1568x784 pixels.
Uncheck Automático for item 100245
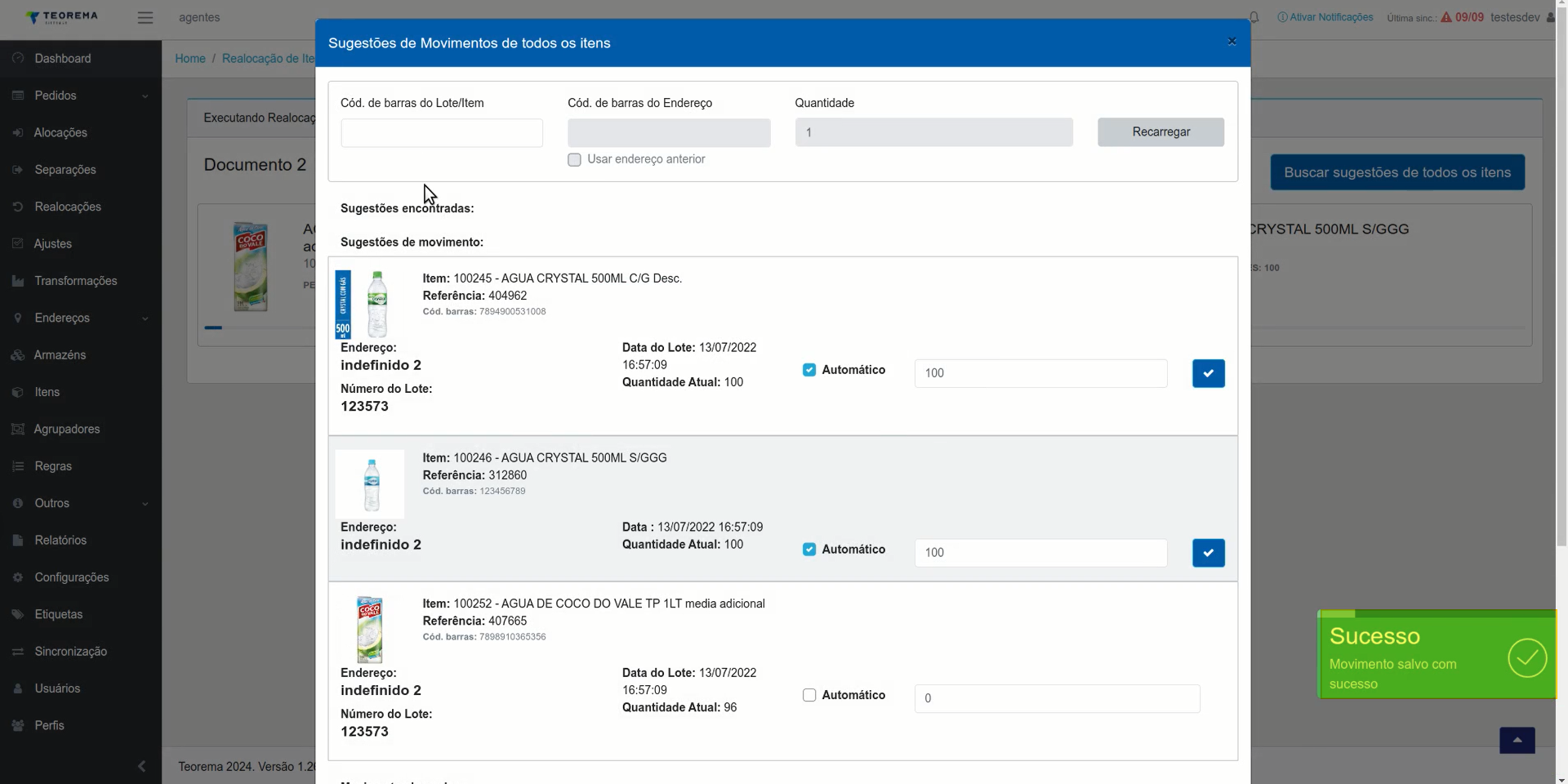pyautogui.click(x=808, y=370)
